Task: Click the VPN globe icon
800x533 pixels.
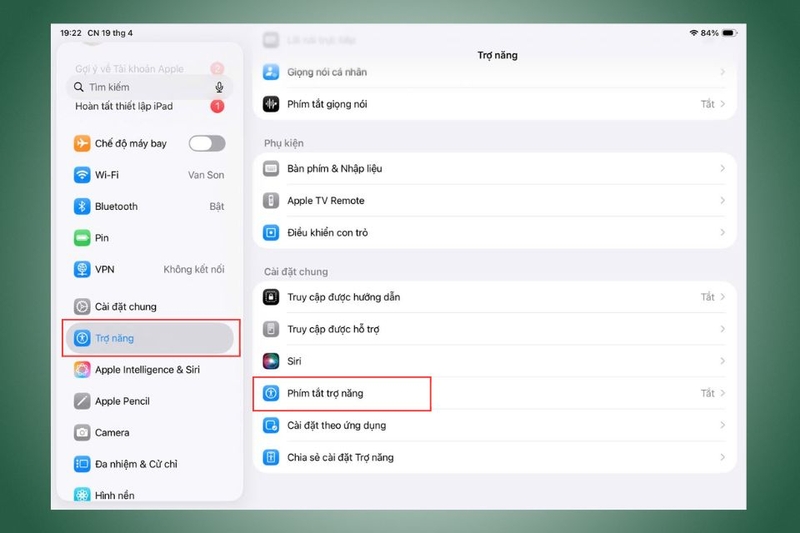Action: tap(82, 269)
